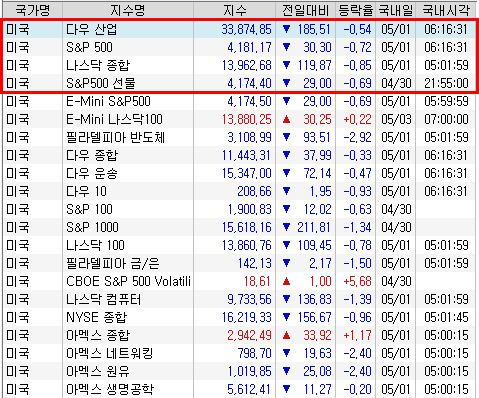479x398 pixels.
Task: Select the E-Mini 나스닥100 row
Action: click(239, 119)
